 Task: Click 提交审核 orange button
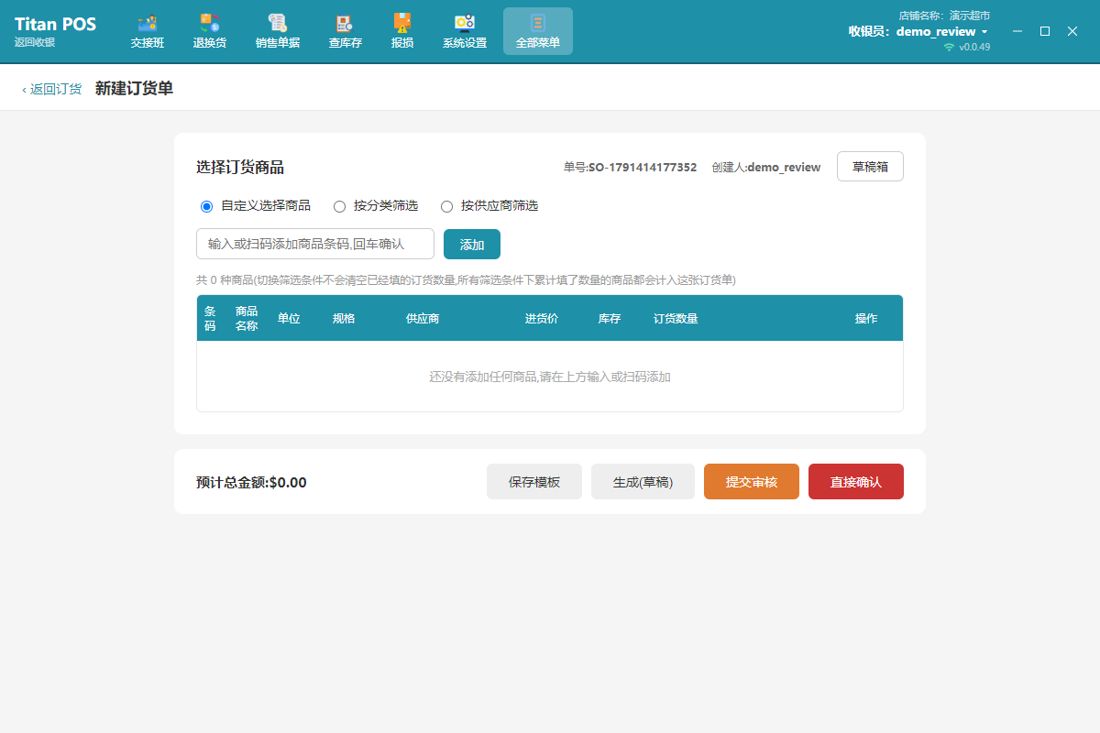tap(751, 482)
